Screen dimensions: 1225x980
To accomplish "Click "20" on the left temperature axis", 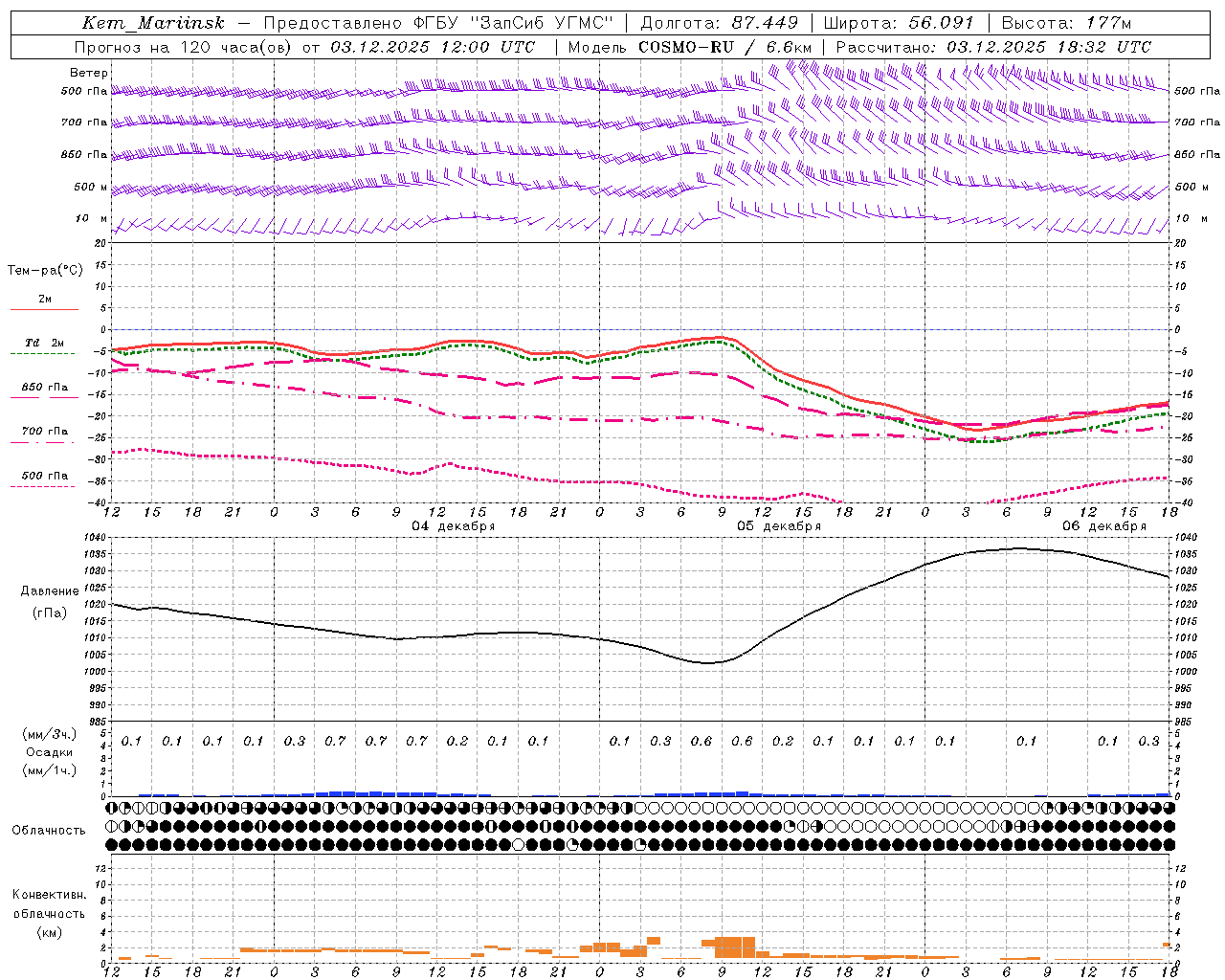I will 100,243.
